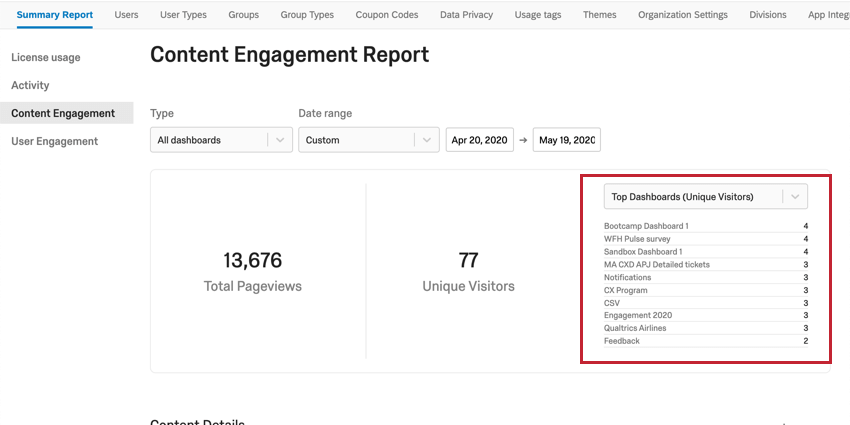
Task: Click Bootcamp Dashboard 1 in list
Action: (646, 226)
